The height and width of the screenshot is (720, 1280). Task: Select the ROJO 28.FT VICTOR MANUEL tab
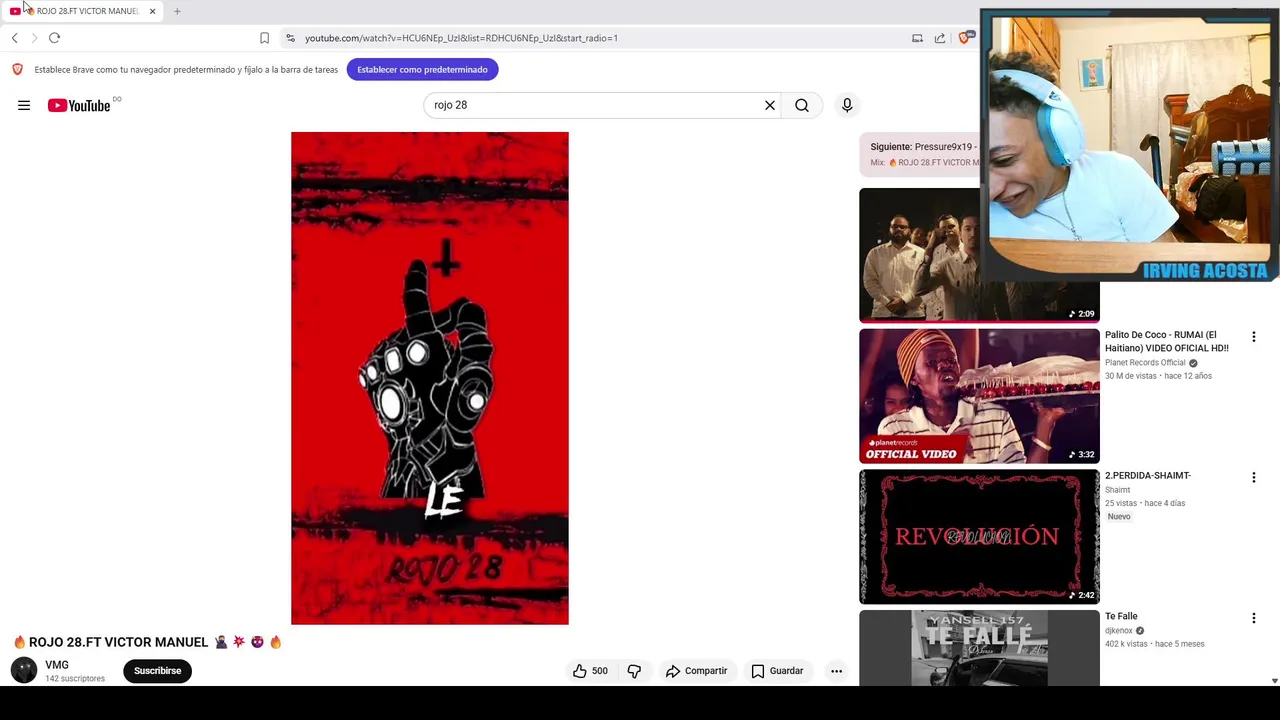pos(83,11)
